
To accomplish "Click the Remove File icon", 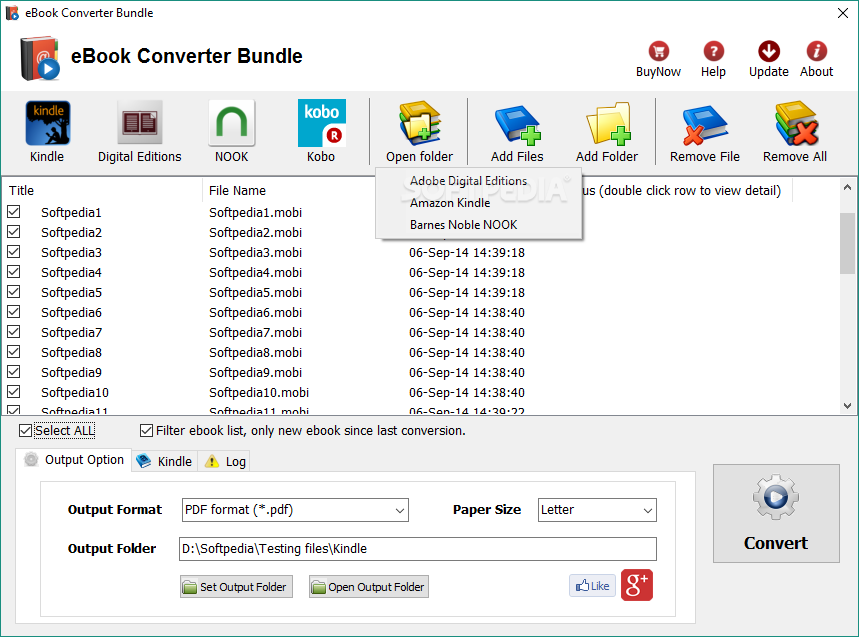I will tap(705, 124).
